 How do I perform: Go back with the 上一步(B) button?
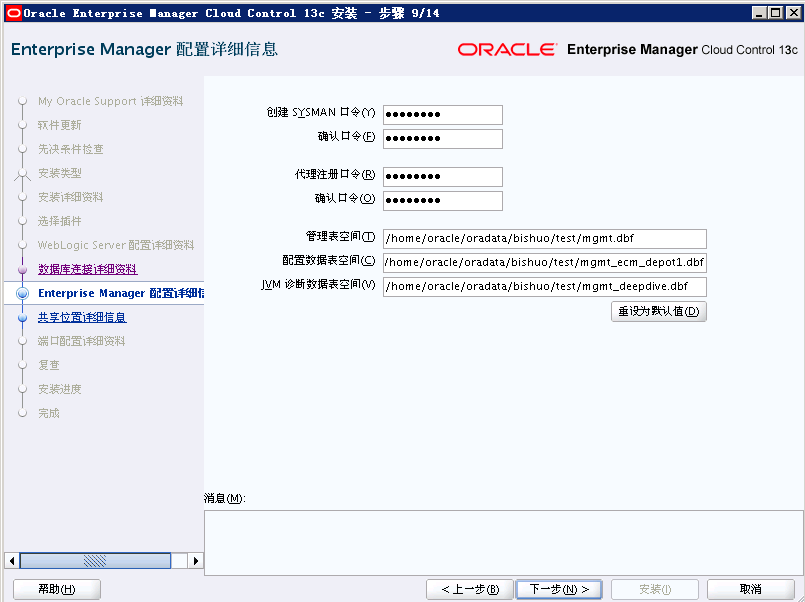pos(470,589)
